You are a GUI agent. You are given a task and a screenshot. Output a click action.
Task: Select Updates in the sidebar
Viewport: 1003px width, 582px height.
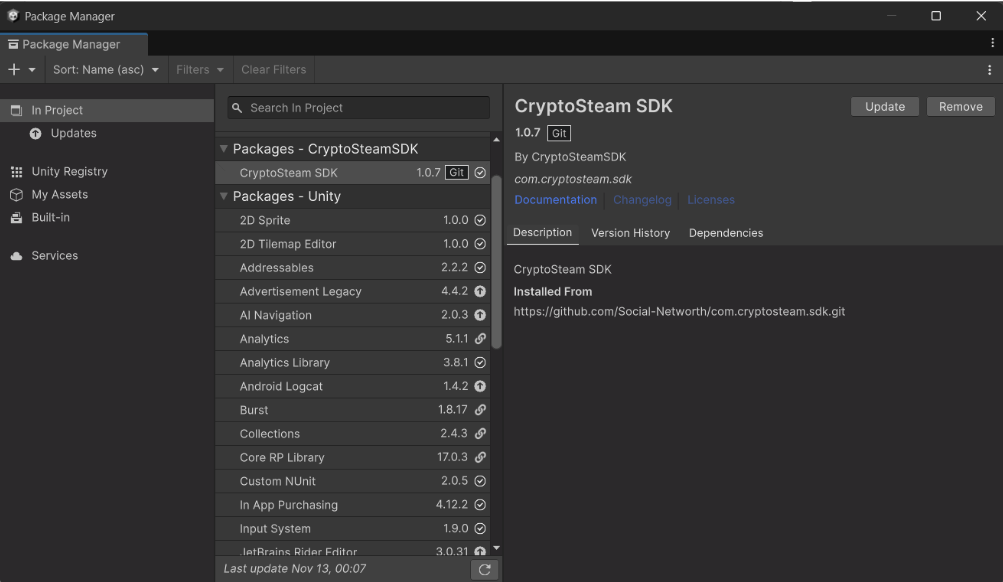click(x=107, y=133)
